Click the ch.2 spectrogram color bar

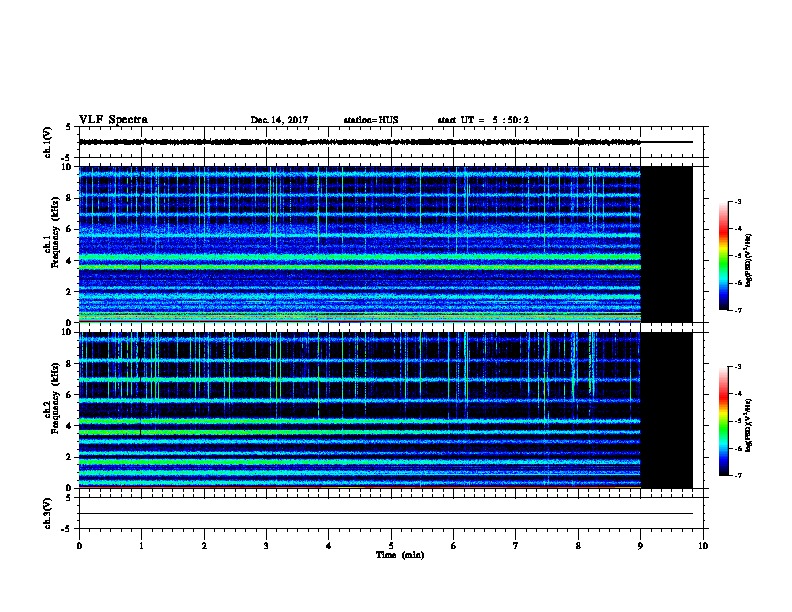[x=723, y=421]
